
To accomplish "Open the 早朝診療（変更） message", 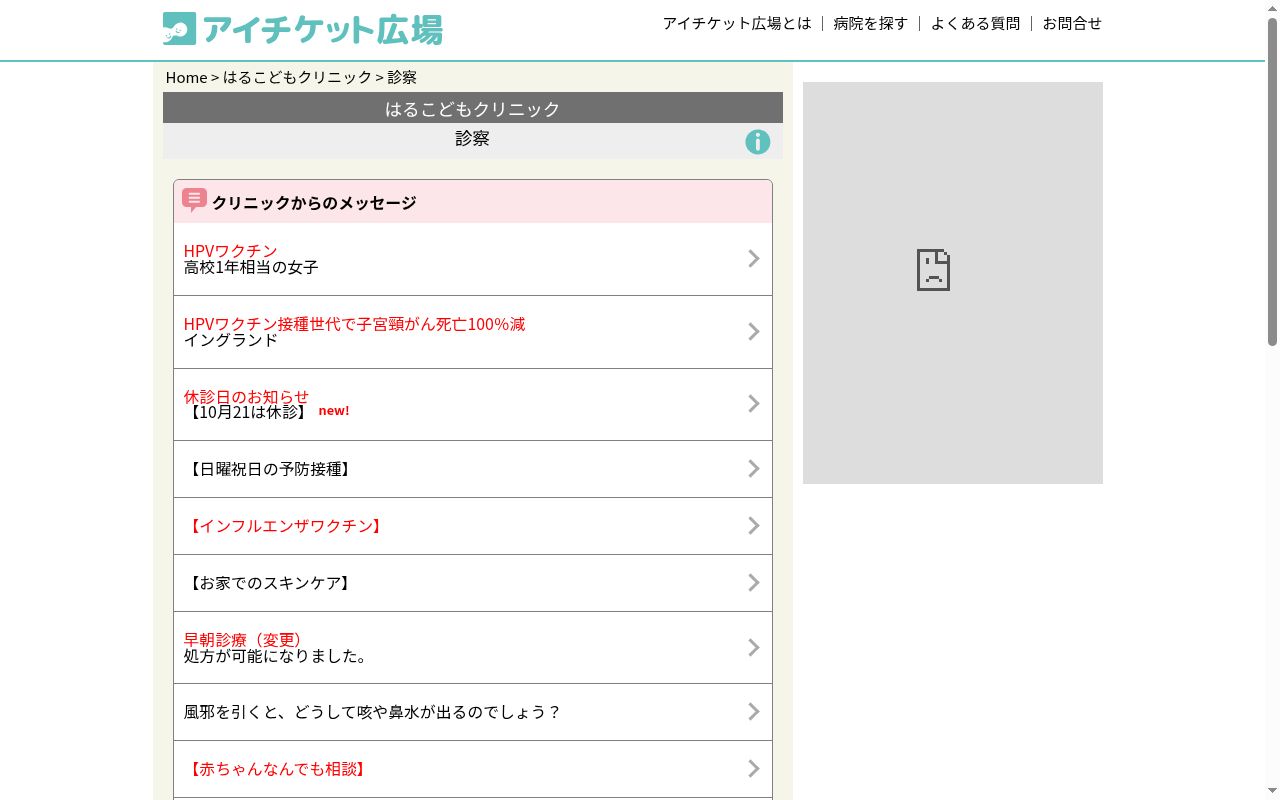I will click(x=473, y=648).
